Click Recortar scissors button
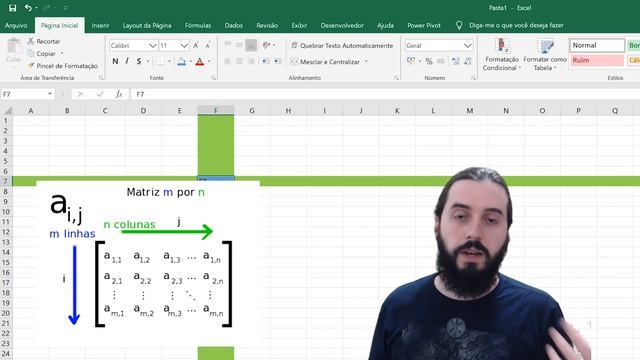This screenshot has height=360, width=640. tap(44, 41)
